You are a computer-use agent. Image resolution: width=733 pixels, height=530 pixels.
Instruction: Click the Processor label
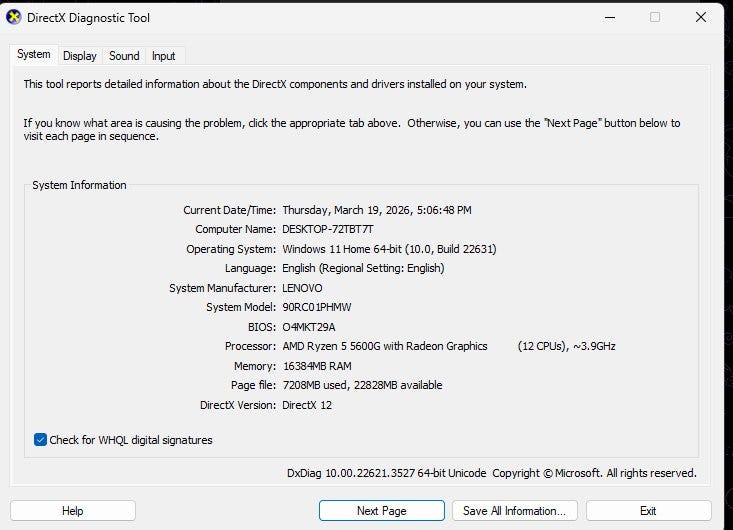[250, 346]
